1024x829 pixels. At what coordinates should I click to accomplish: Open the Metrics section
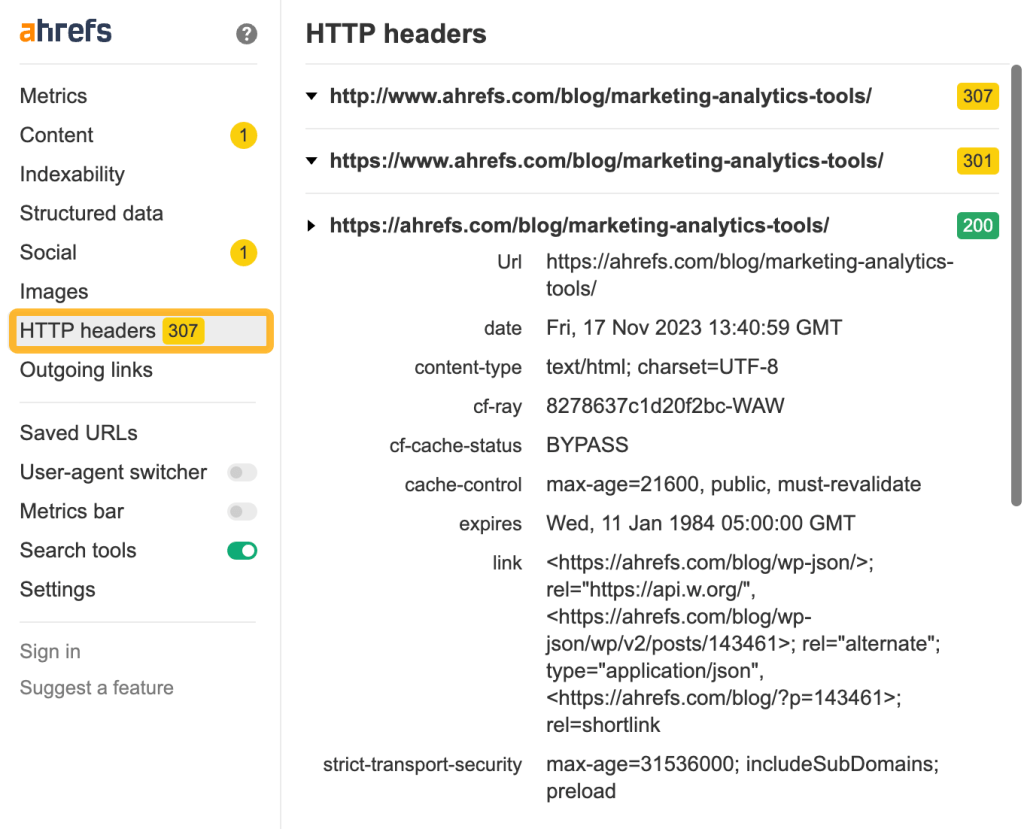[x=53, y=96]
